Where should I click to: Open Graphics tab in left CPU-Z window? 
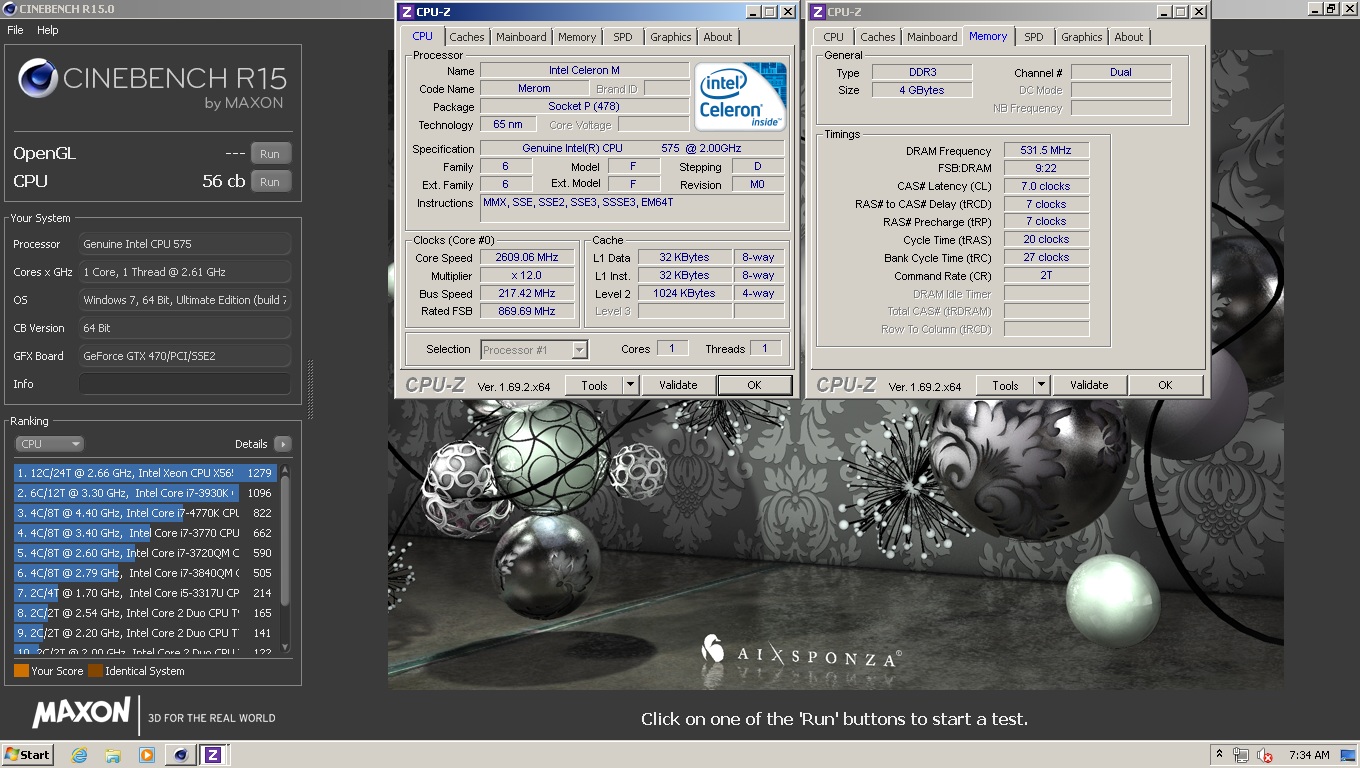coord(670,37)
